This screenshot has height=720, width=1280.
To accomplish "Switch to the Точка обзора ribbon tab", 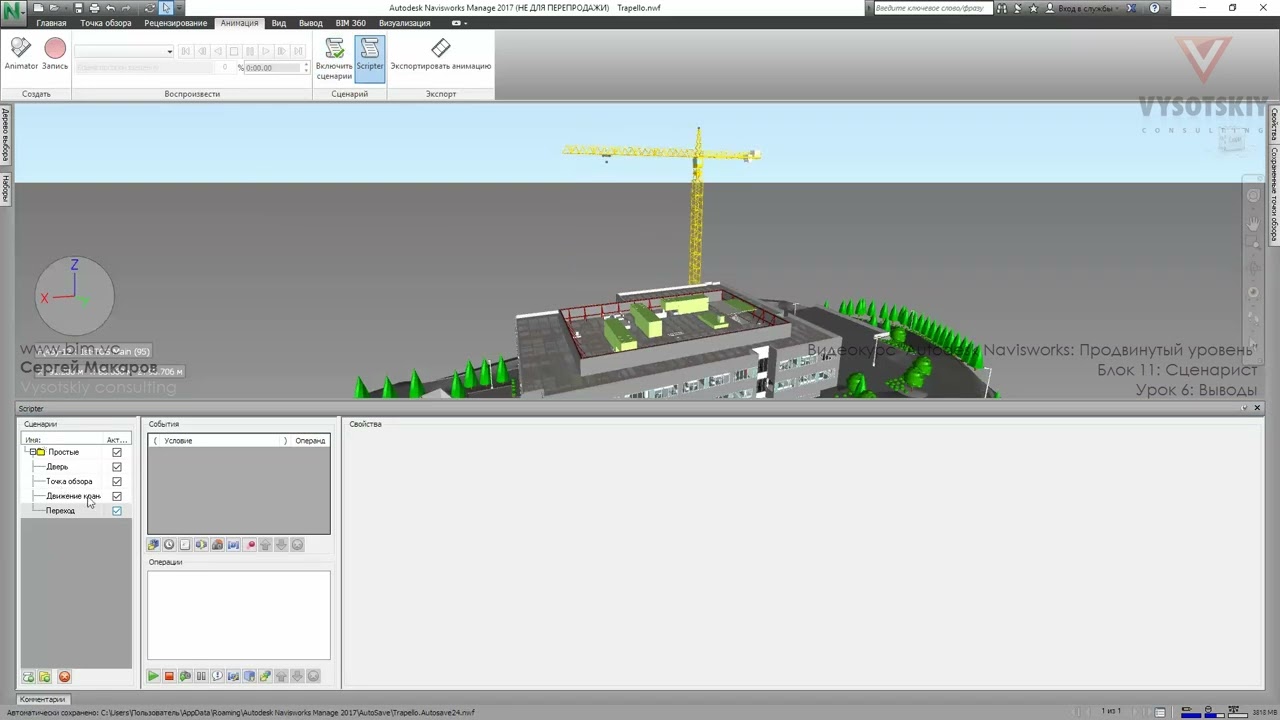I will 106,23.
